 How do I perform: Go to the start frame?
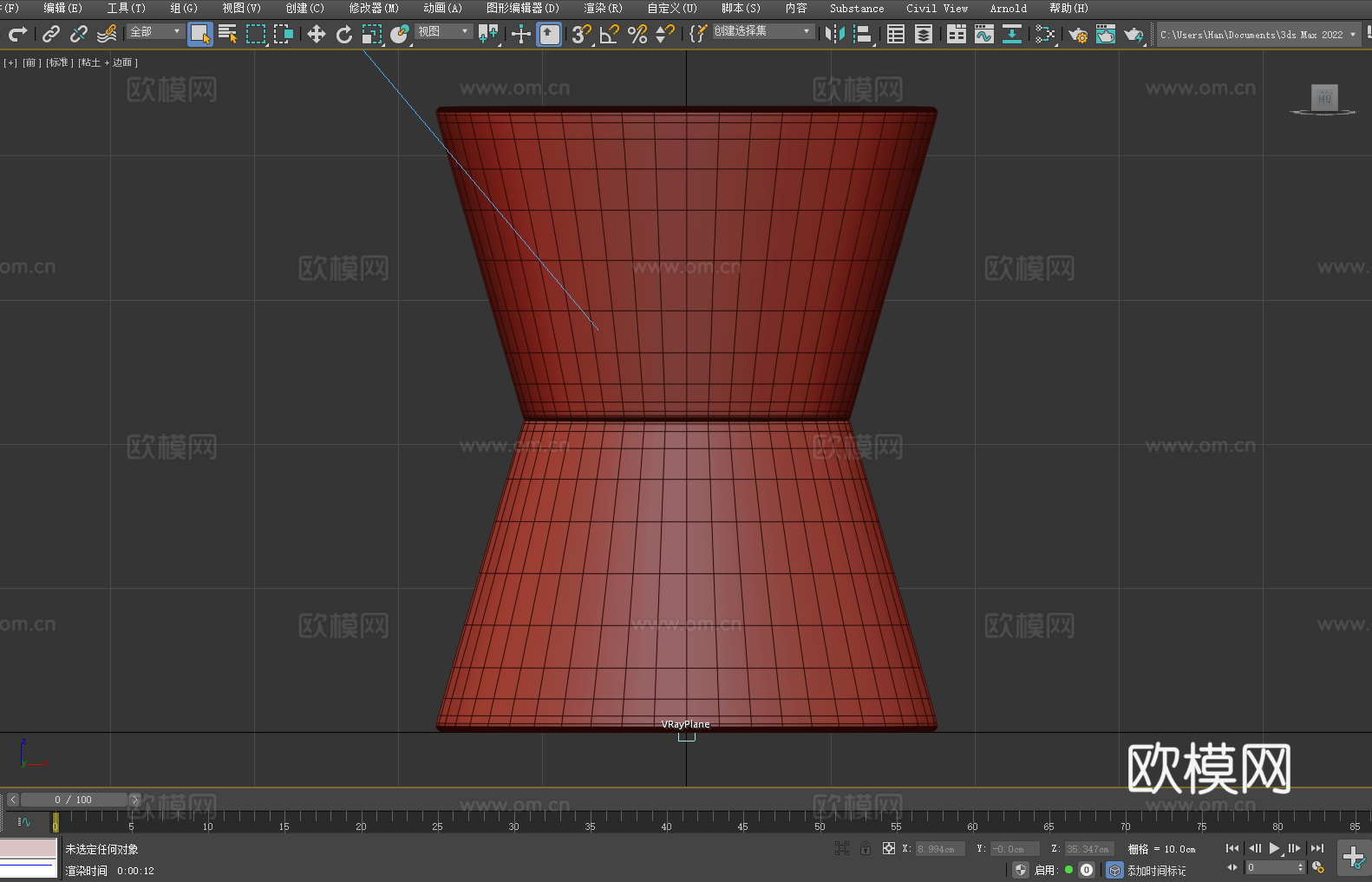click(x=1232, y=848)
